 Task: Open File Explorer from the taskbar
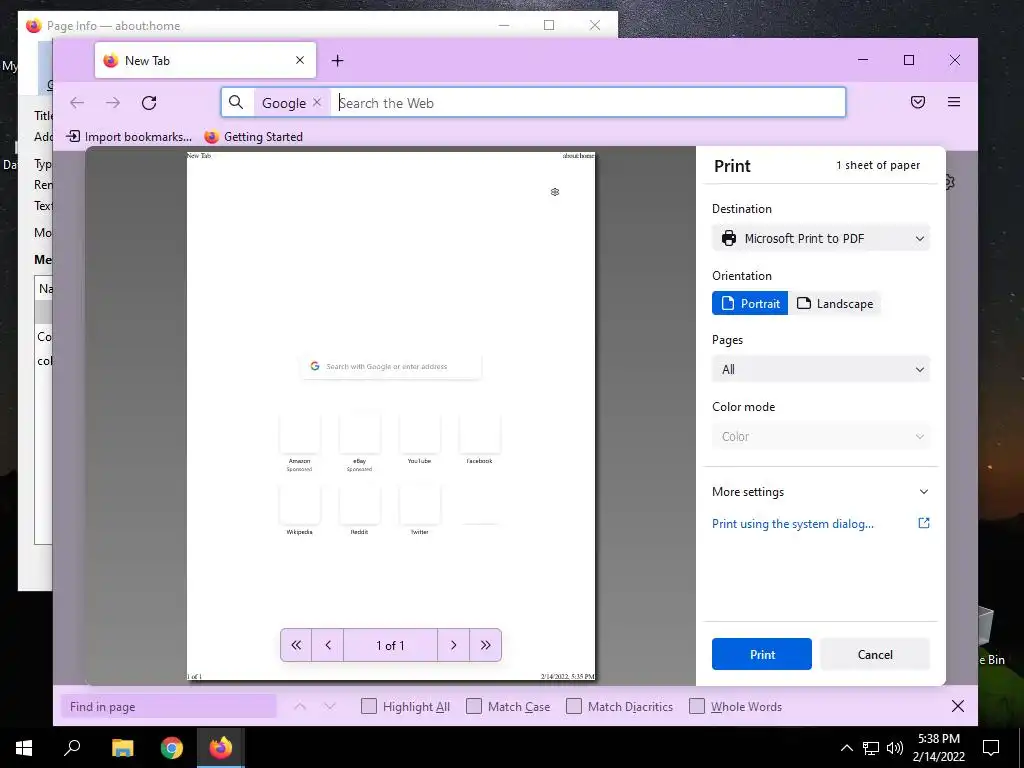coord(122,748)
